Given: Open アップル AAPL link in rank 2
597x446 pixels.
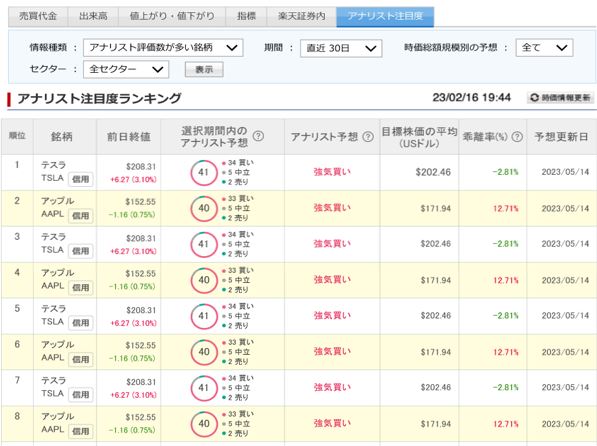Looking at the screenshot, I should pos(57,208).
